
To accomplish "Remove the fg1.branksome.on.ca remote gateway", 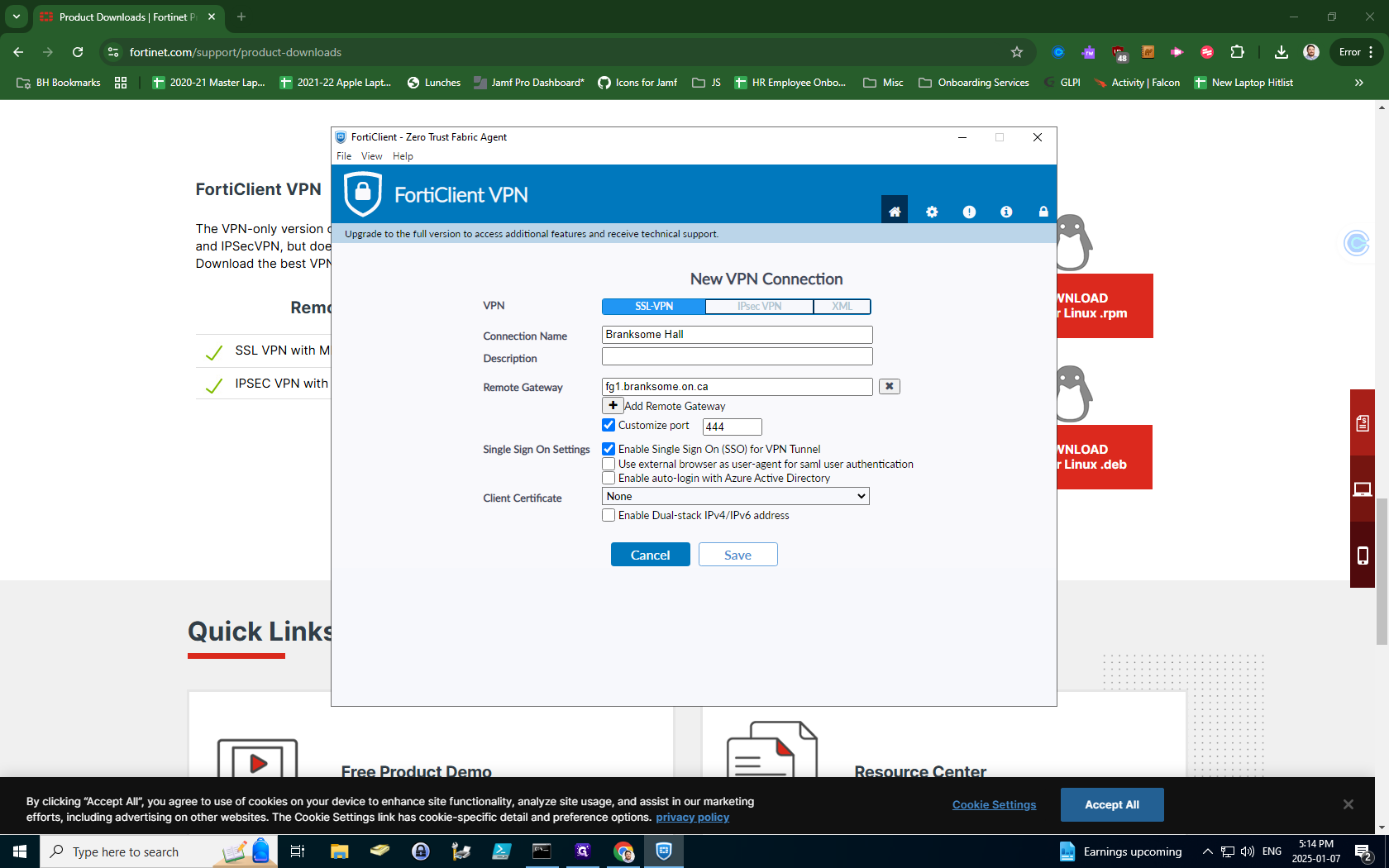I will [x=890, y=386].
